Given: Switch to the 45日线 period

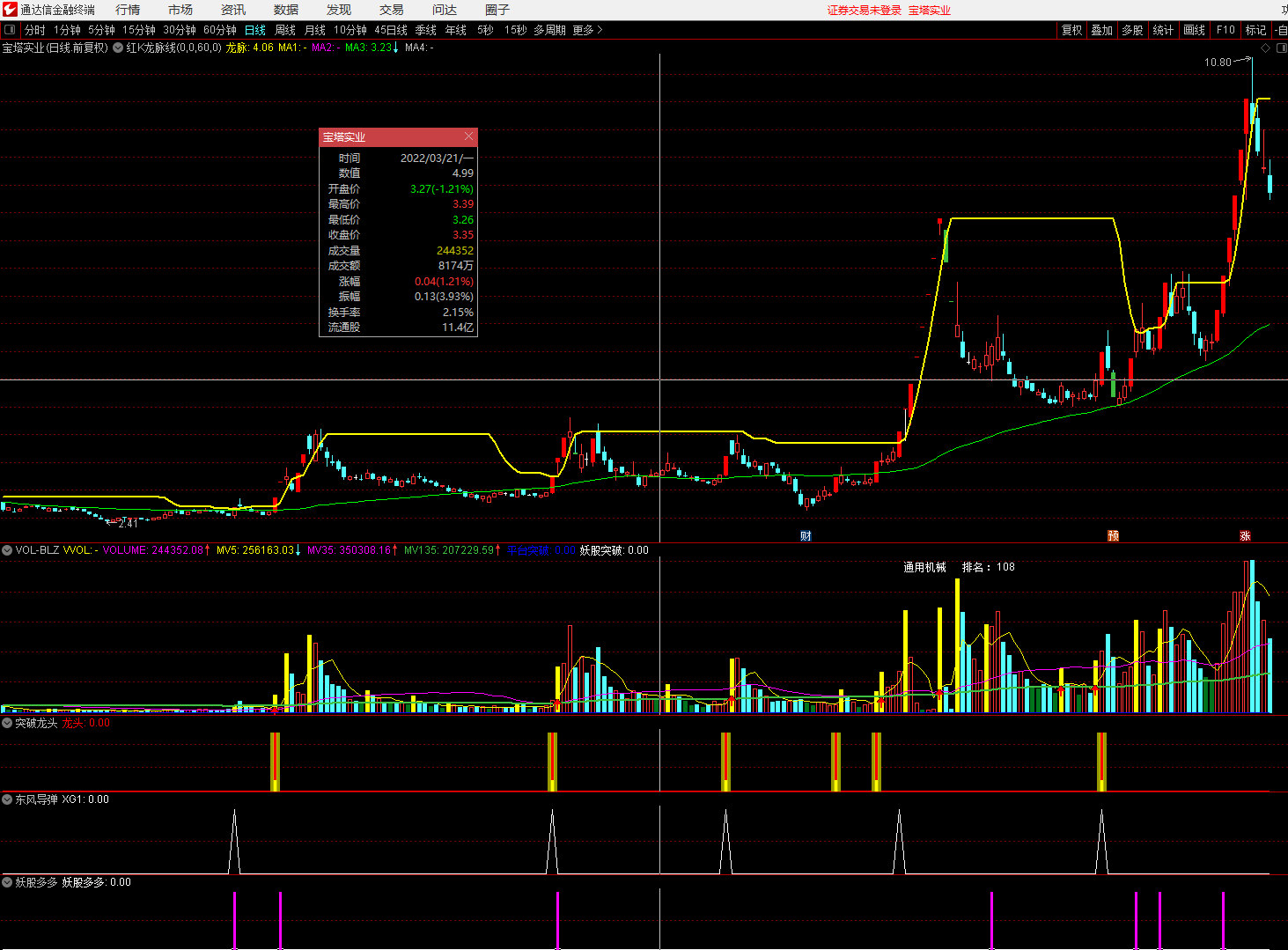Looking at the screenshot, I should (391, 30).
